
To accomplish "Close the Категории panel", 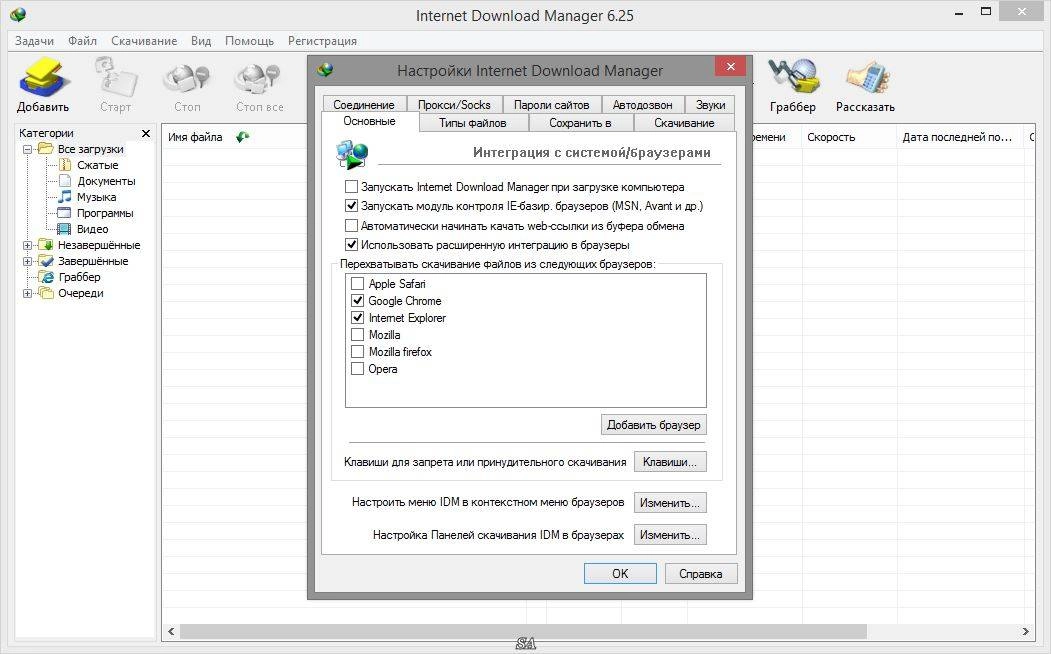I will point(145,133).
